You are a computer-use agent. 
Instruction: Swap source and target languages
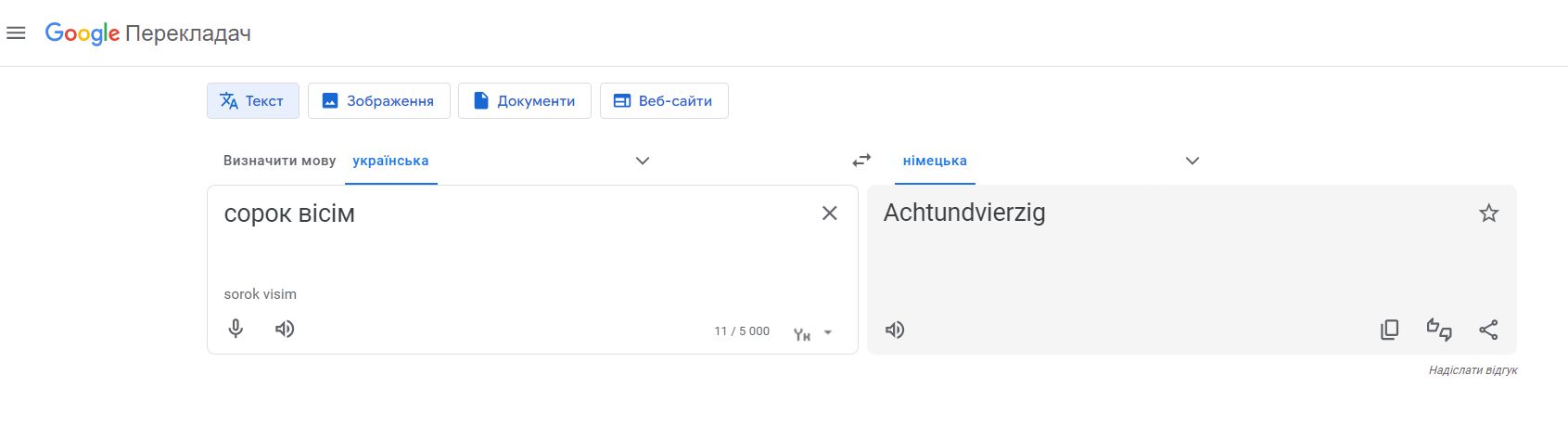[x=861, y=160]
